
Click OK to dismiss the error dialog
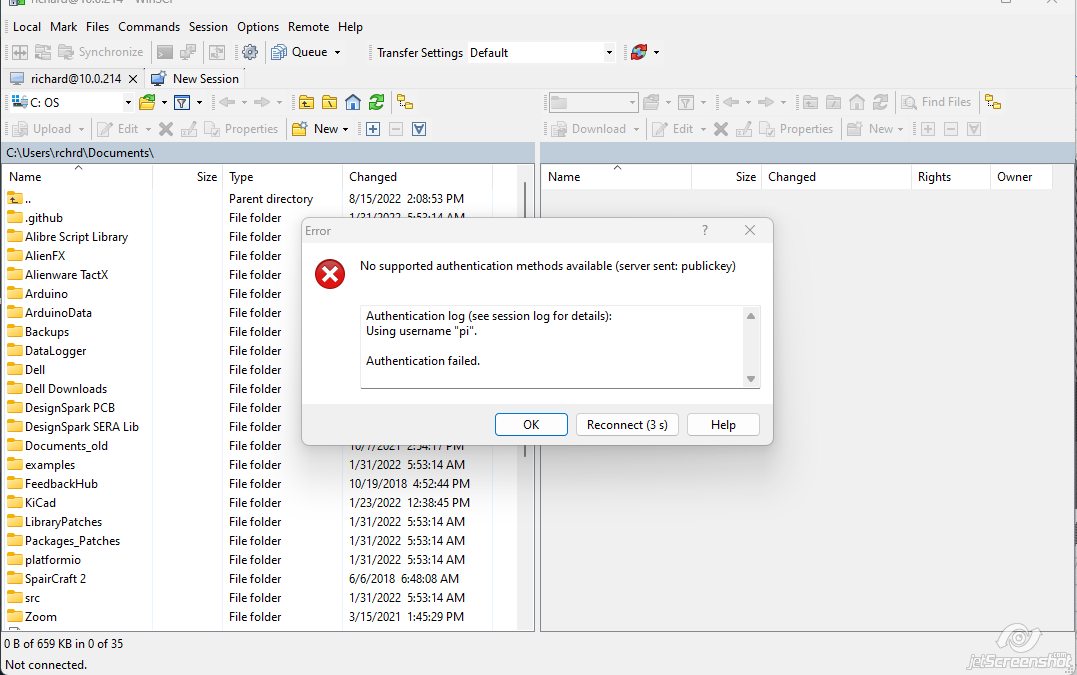point(530,424)
